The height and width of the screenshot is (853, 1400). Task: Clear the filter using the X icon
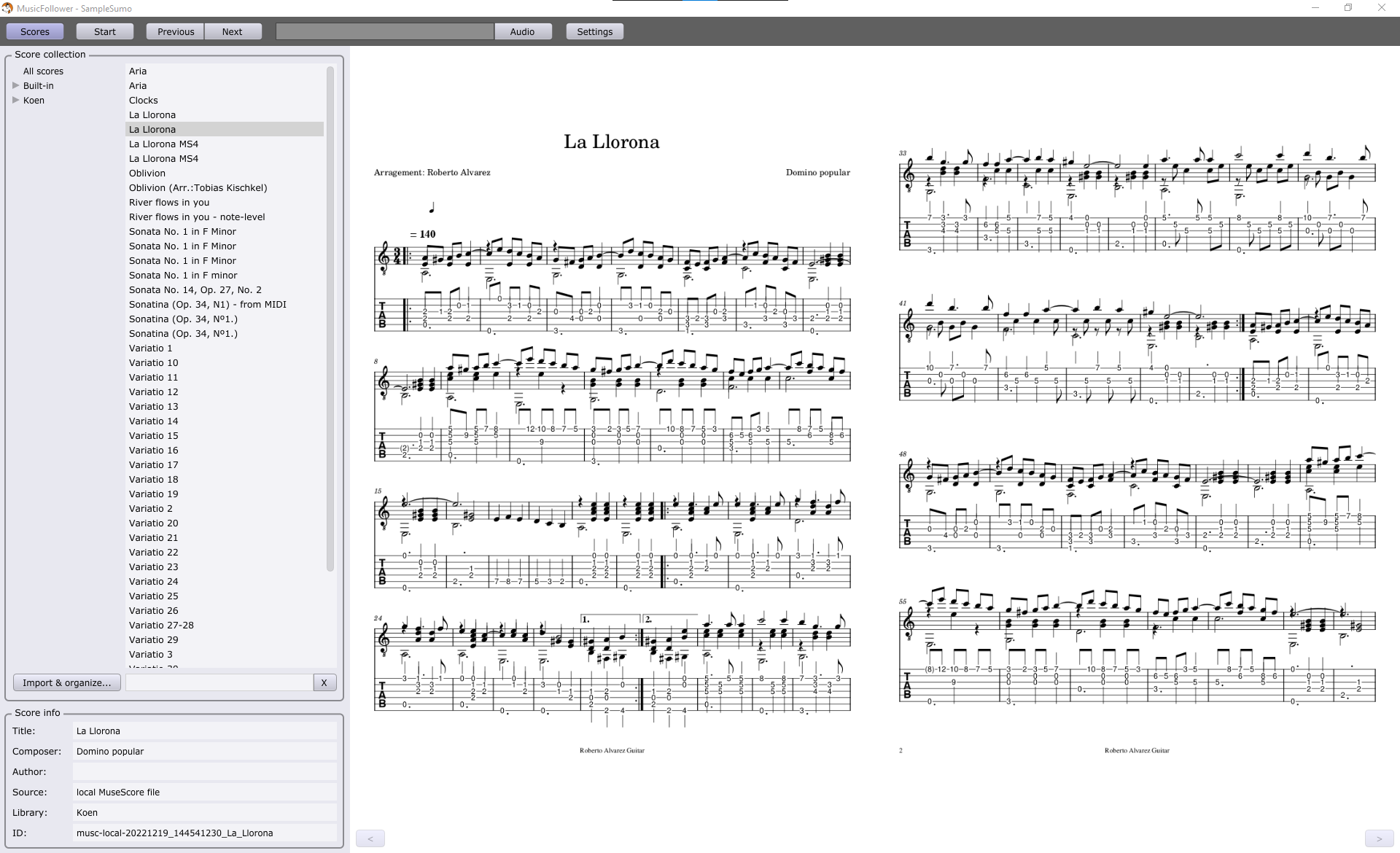pyautogui.click(x=324, y=682)
